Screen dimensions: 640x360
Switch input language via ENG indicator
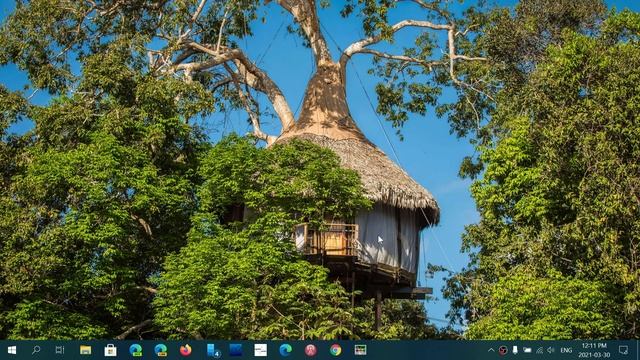[x=566, y=350]
